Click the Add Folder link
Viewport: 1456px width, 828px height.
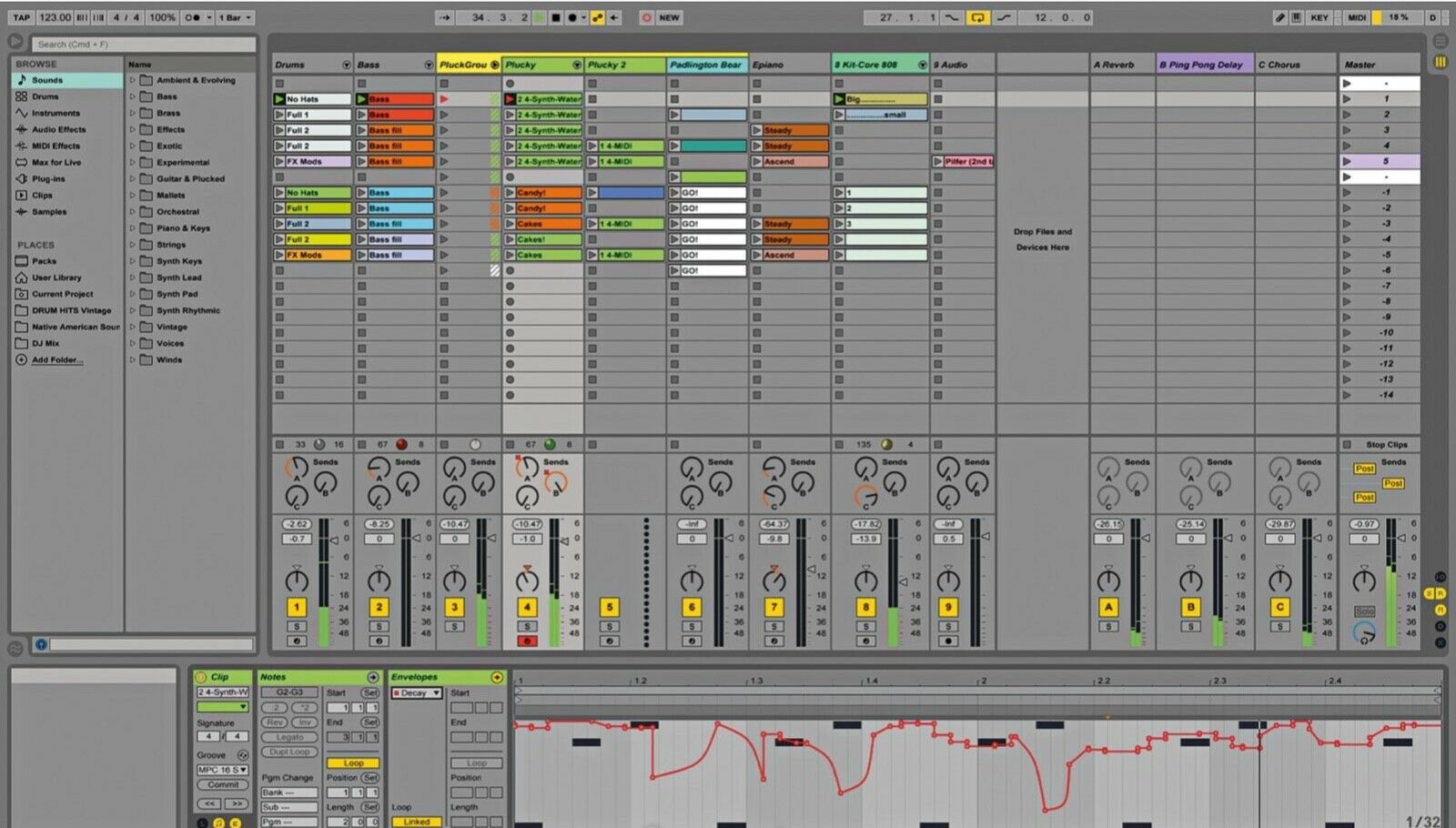pyautogui.click(x=56, y=359)
